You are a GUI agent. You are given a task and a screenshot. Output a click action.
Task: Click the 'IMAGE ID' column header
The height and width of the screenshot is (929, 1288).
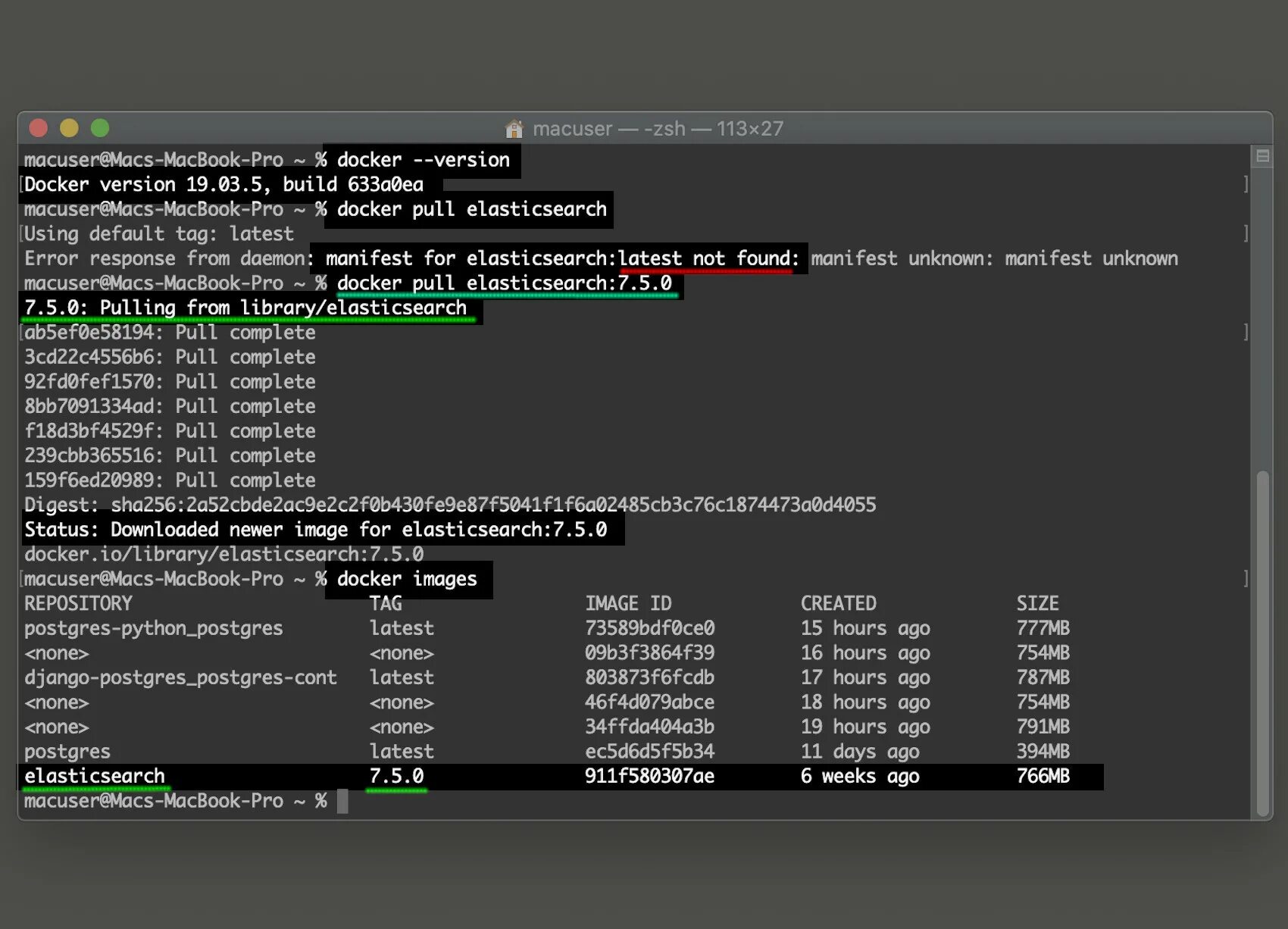click(x=628, y=604)
